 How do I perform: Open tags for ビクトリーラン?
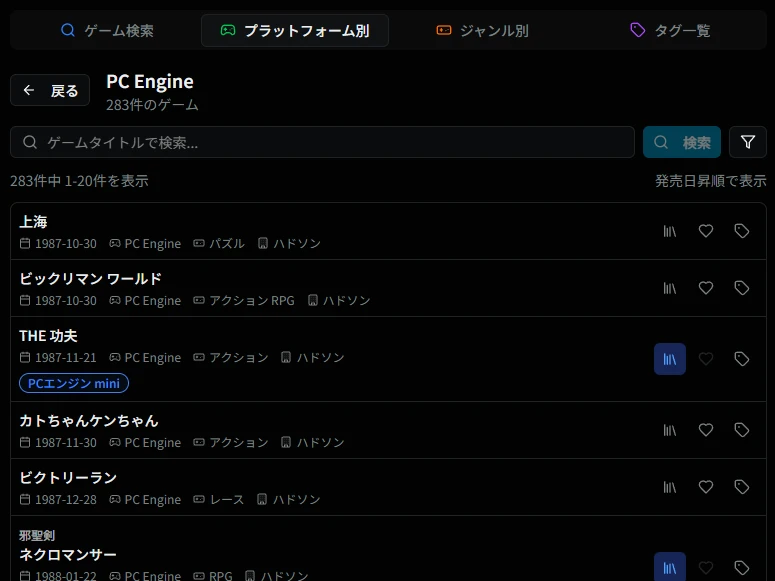(741, 487)
